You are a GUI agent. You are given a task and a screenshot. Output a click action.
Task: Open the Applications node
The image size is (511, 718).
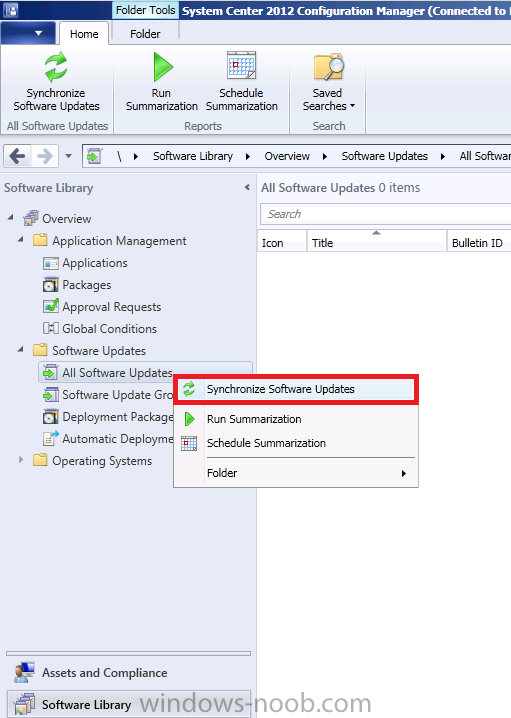tap(95, 263)
